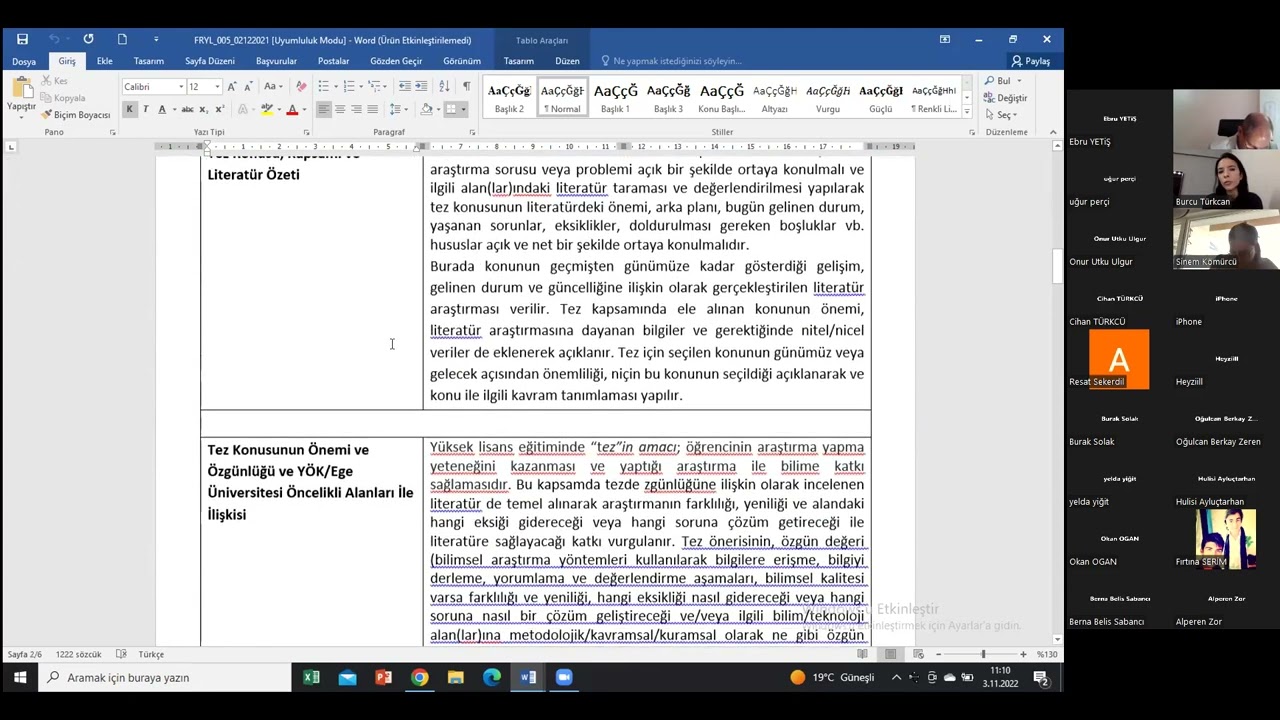Viewport: 1280px width, 720px height.
Task: Click the Redo icon in the Quick Access toolbar
Action: click(x=88, y=39)
